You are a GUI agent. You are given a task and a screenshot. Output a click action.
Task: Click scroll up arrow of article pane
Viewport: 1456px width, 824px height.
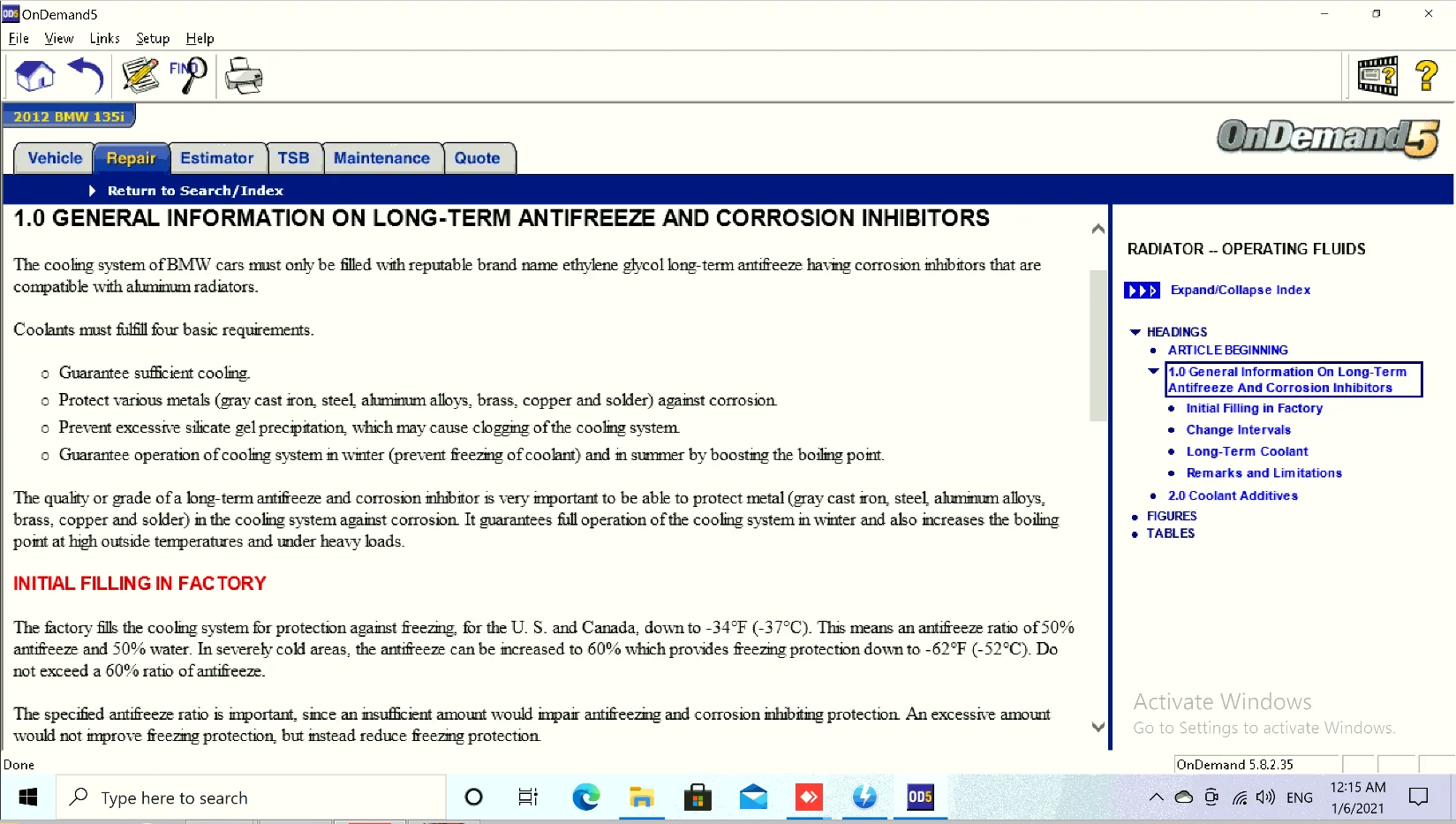coord(1098,229)
